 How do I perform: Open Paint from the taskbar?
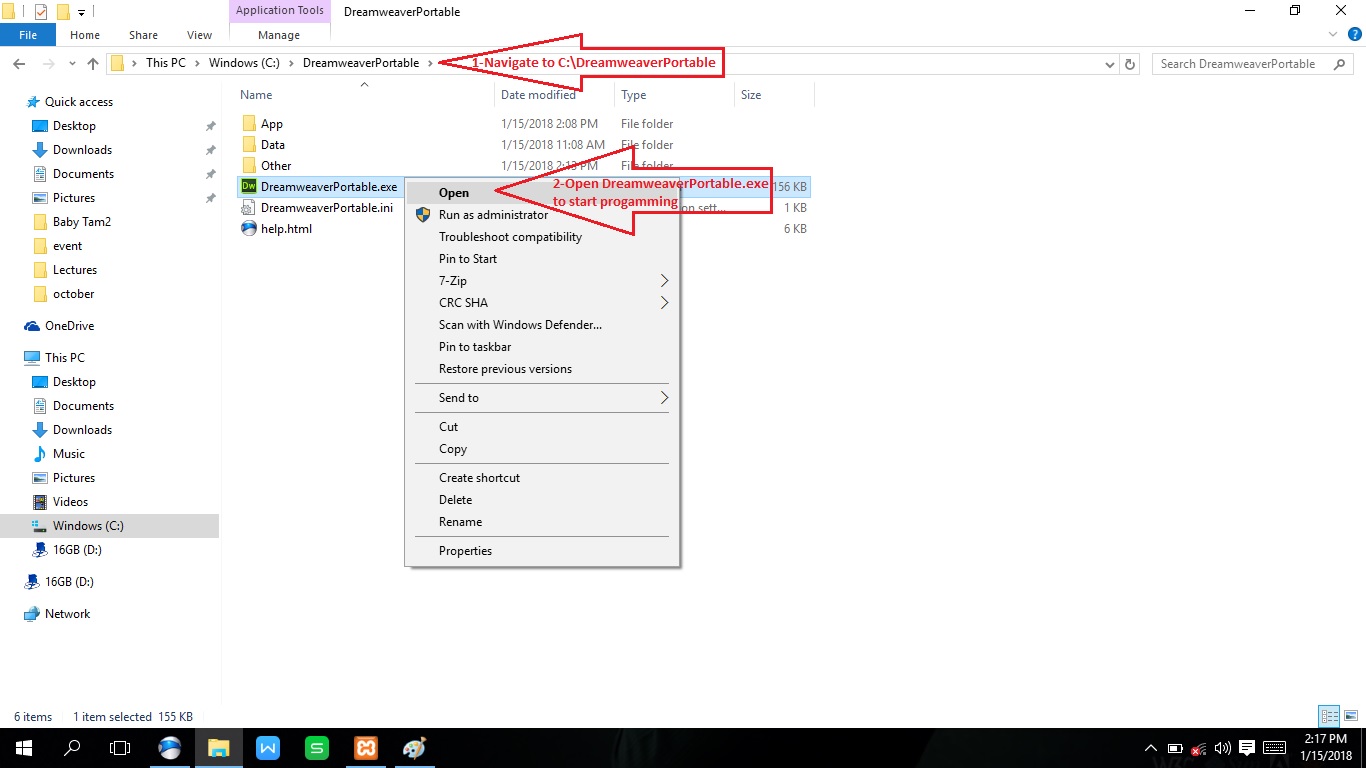(414, 748)
